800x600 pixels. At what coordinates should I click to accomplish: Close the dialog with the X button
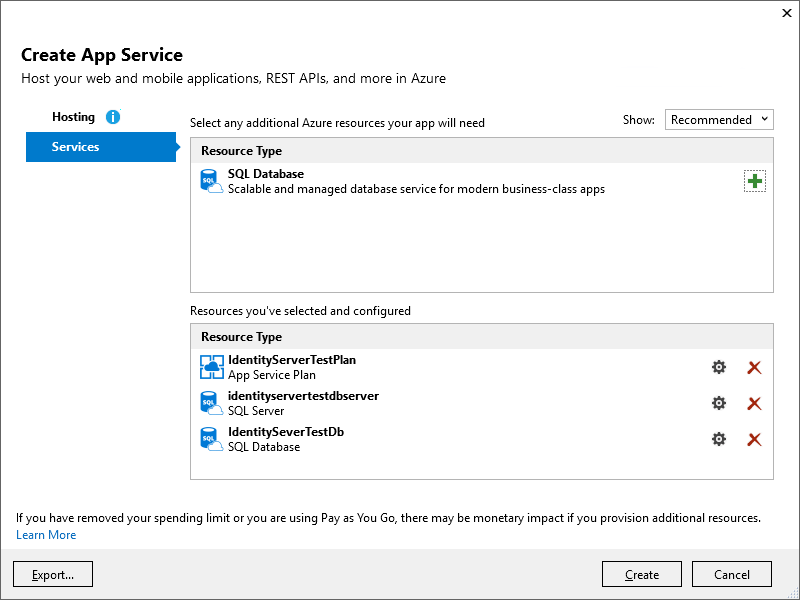pos(786,13)
